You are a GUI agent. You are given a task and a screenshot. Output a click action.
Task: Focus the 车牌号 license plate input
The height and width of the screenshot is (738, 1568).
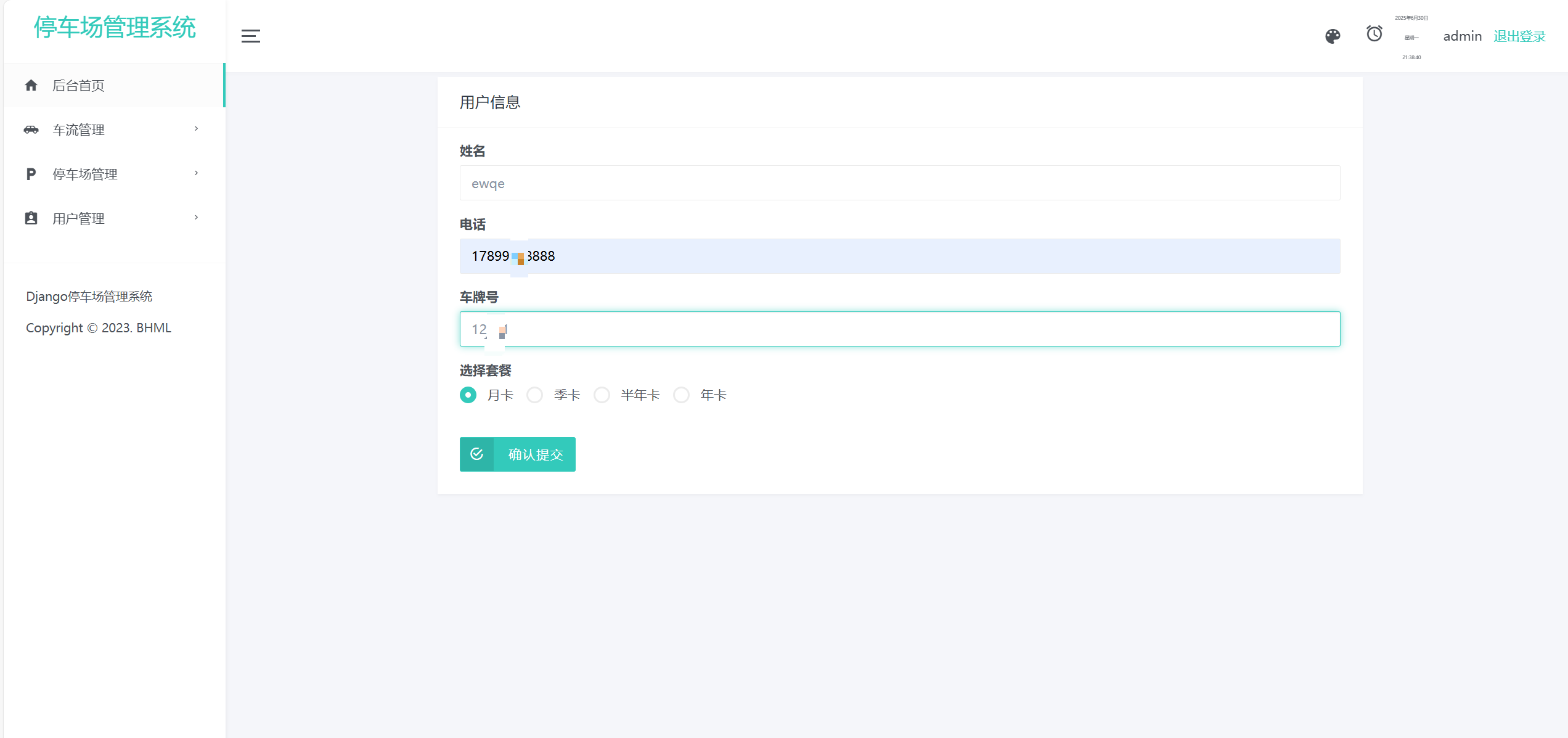pos(900,329)
